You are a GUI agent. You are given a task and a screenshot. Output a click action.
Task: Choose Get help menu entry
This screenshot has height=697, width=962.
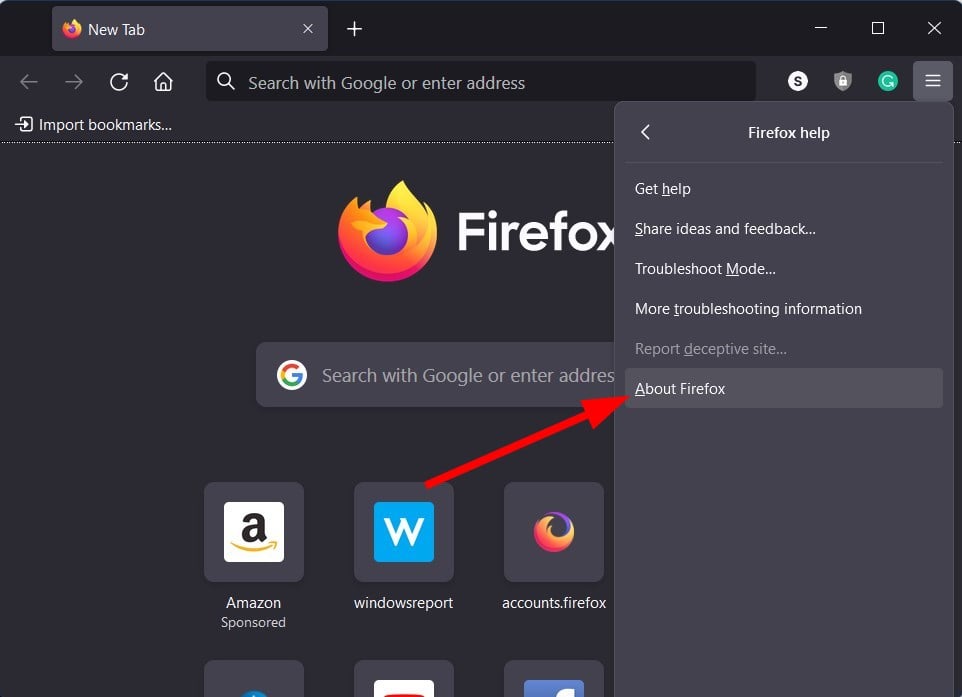[783, 189]
